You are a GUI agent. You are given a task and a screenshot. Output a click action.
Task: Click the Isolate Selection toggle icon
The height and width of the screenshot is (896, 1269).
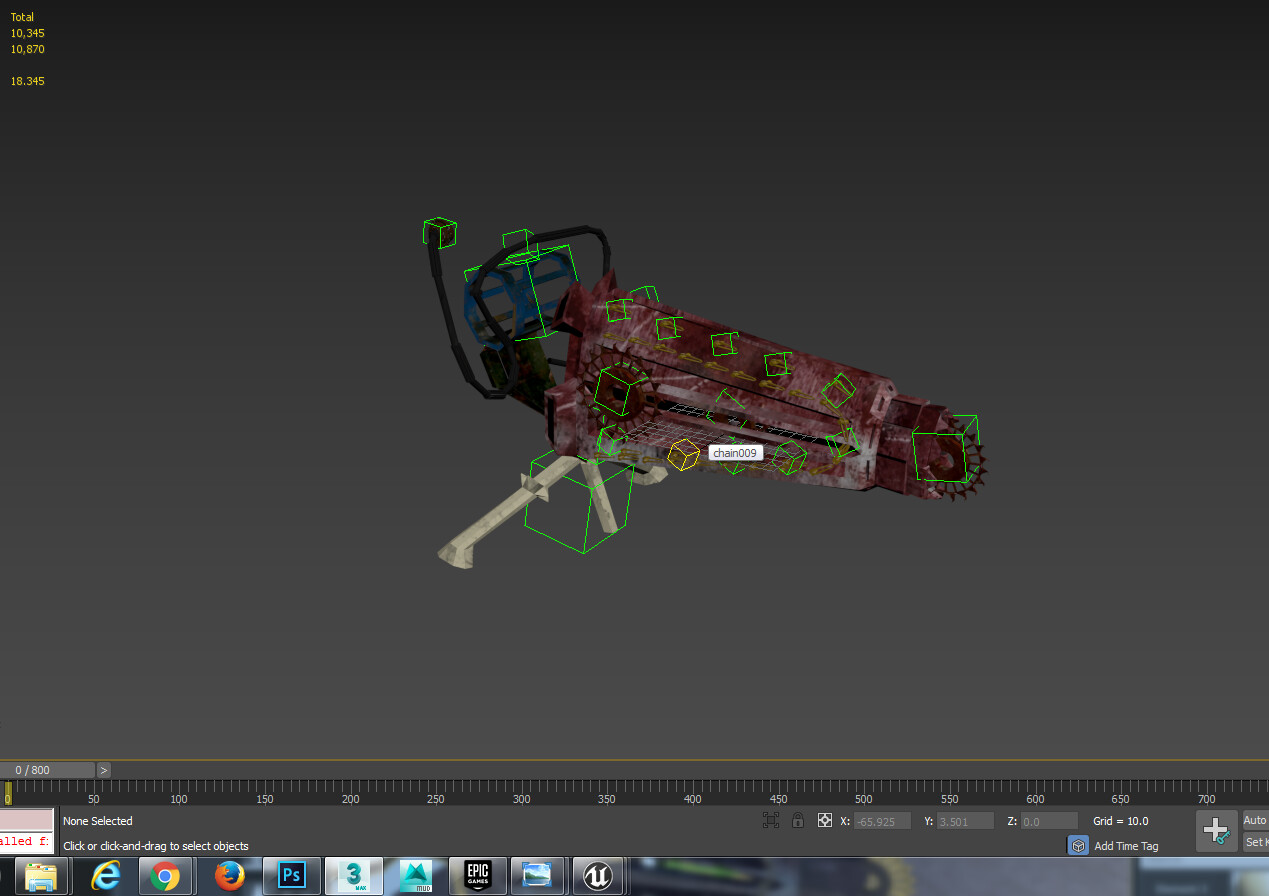(771, 820)
